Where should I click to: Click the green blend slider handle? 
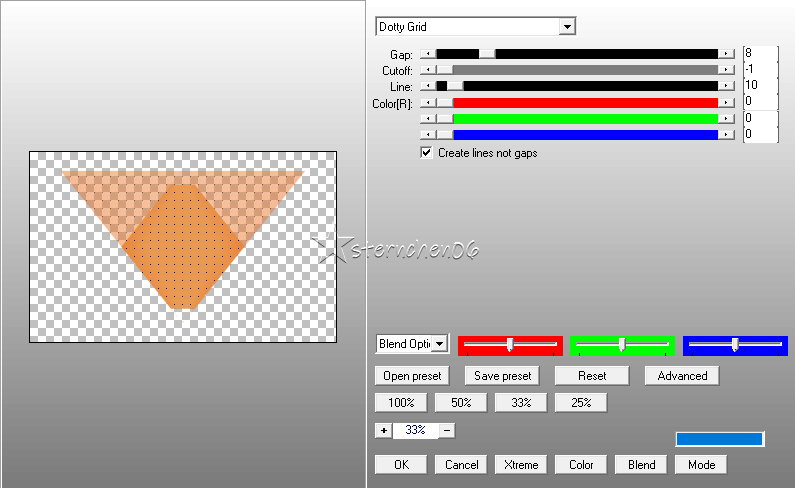[x=622, y=345]
